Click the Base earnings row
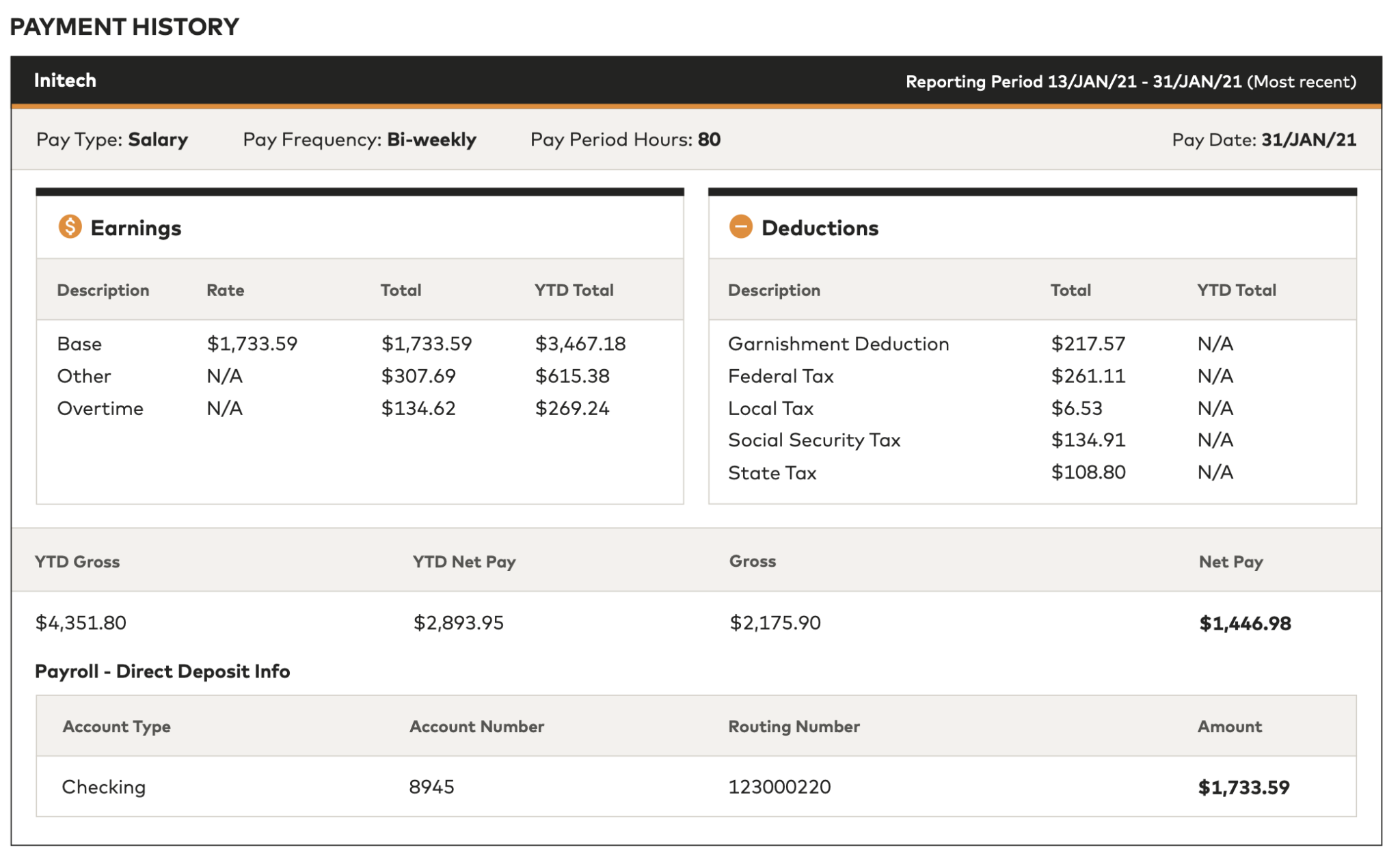The image size is (1400, 858). (79, 343)
